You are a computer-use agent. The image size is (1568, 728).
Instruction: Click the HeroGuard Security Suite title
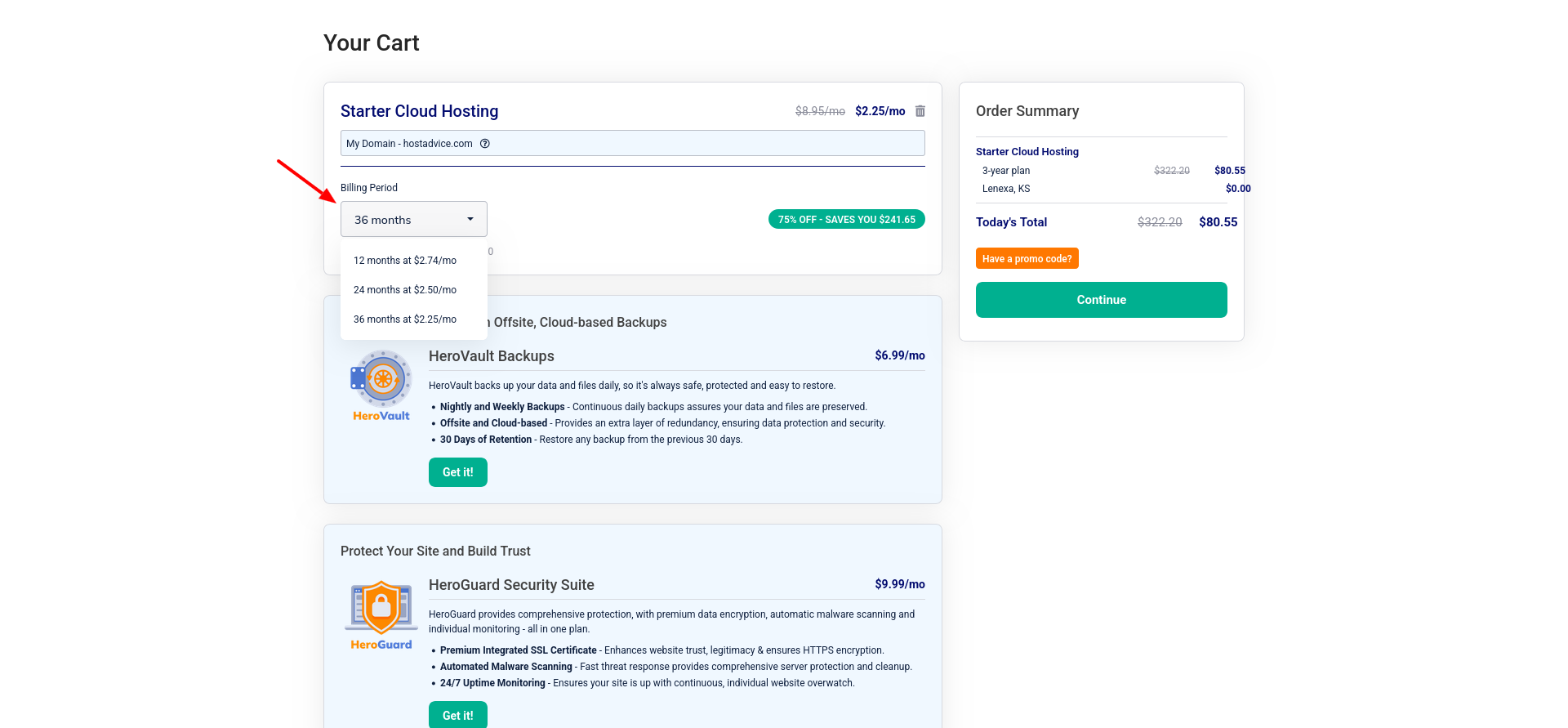point(511,585)
